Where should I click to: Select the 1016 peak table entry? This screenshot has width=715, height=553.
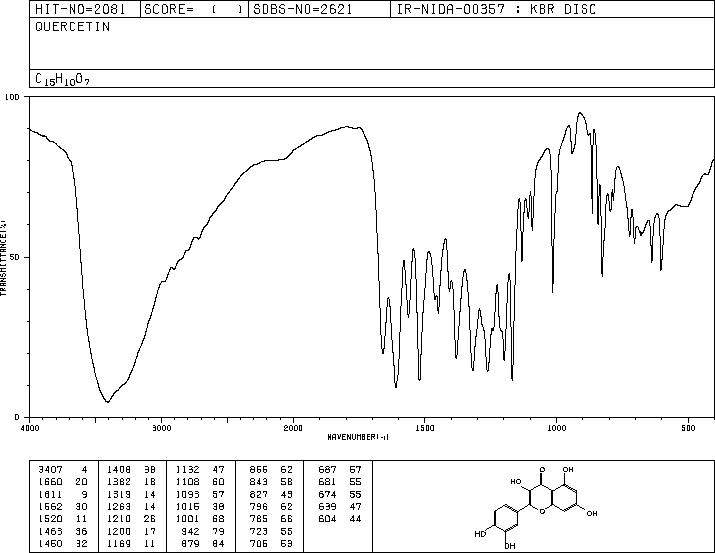pyautogui.click(x=200, y=506)
